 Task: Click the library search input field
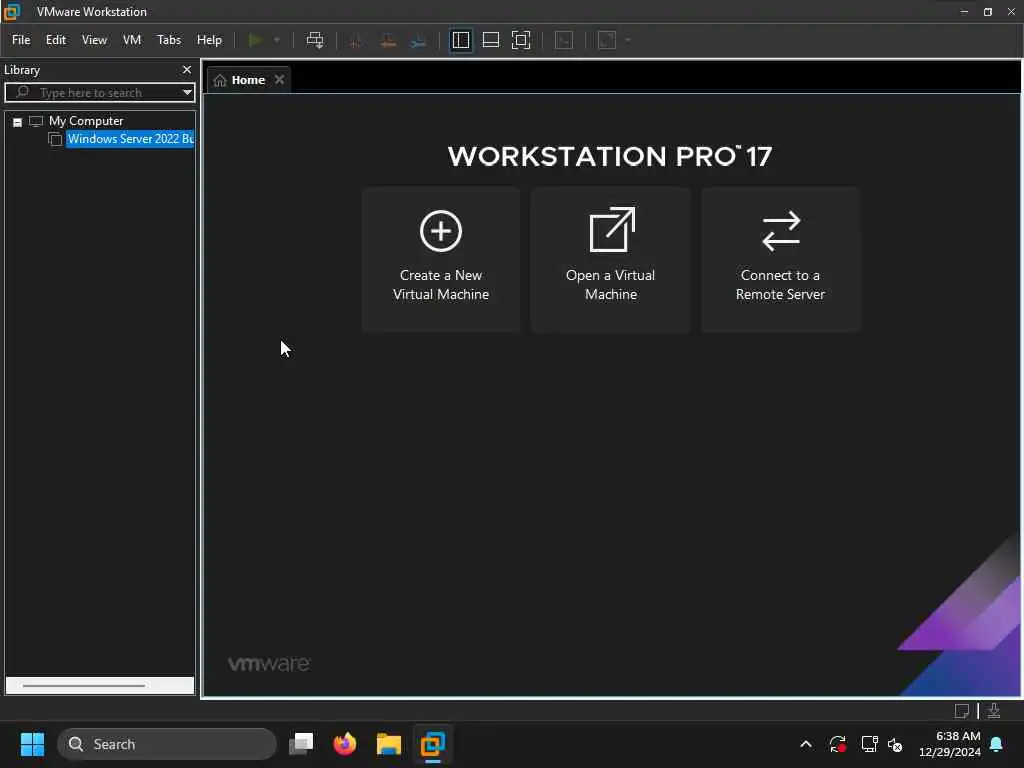point(98,93)
